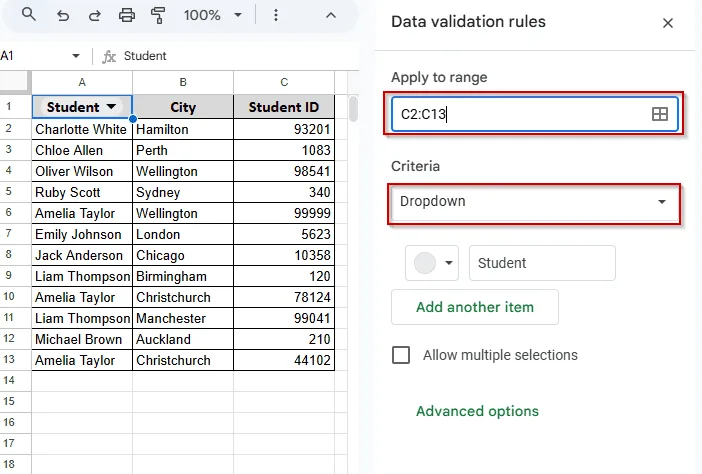Select cell with ID 78124
Image resolution: width=702 pixels, height=474 pixels.
(284, 297)
